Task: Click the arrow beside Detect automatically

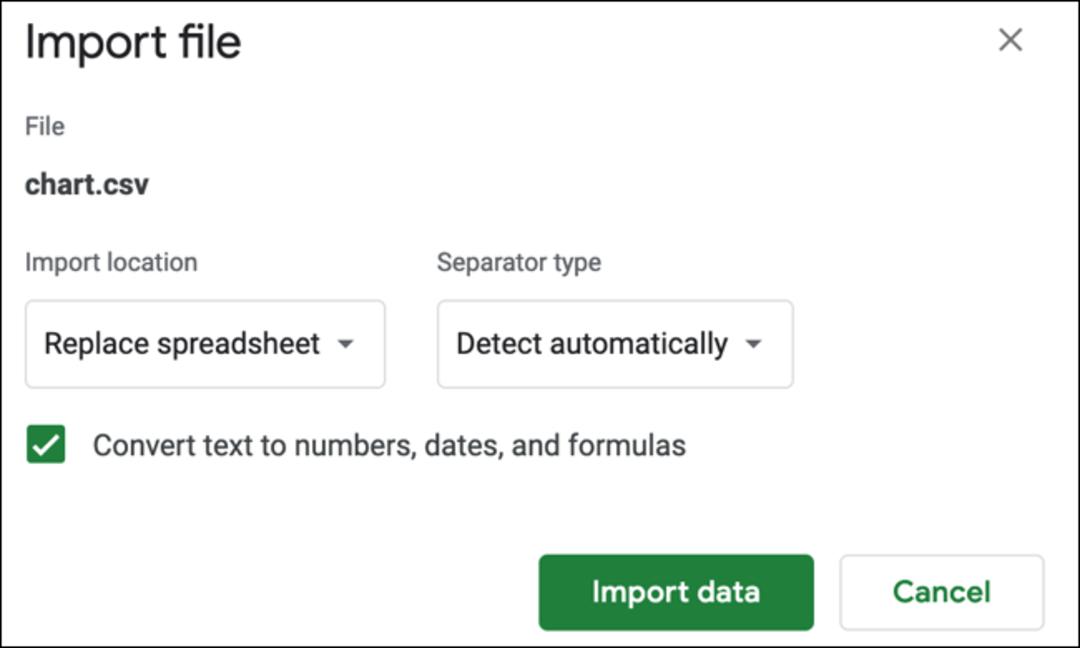Action: [x=754, y=344]
